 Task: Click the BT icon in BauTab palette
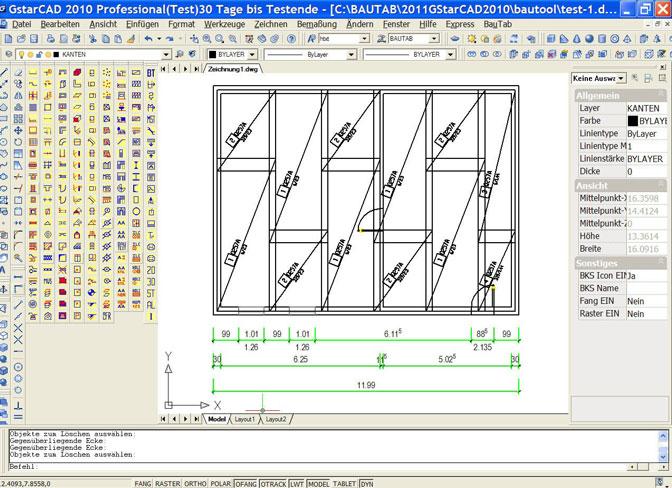(150, 73)
